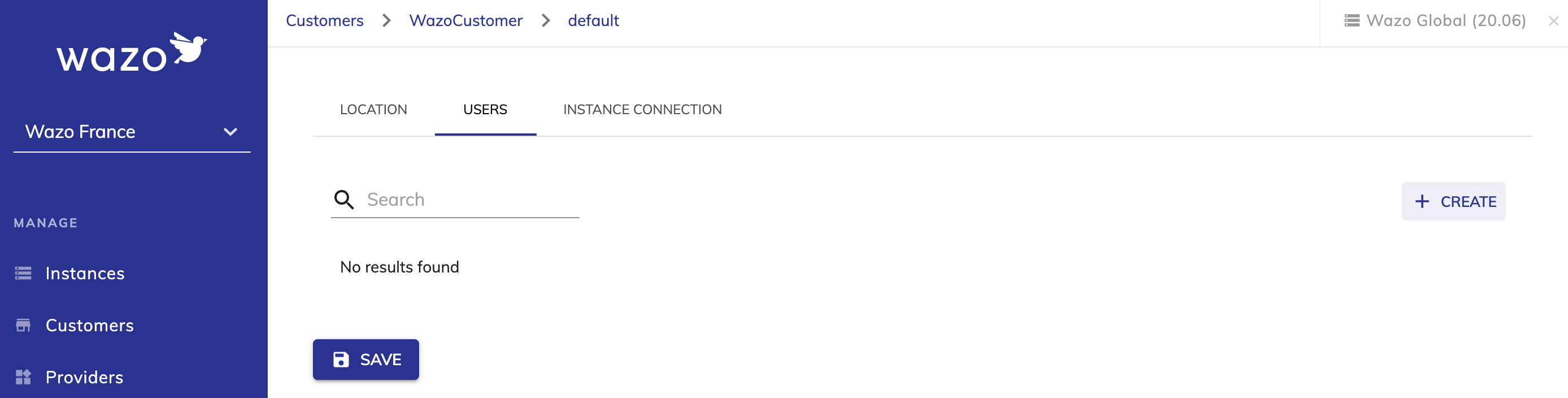Switch to the Location tab
This screenshot has height=398, width=1568.
point(374,110)
